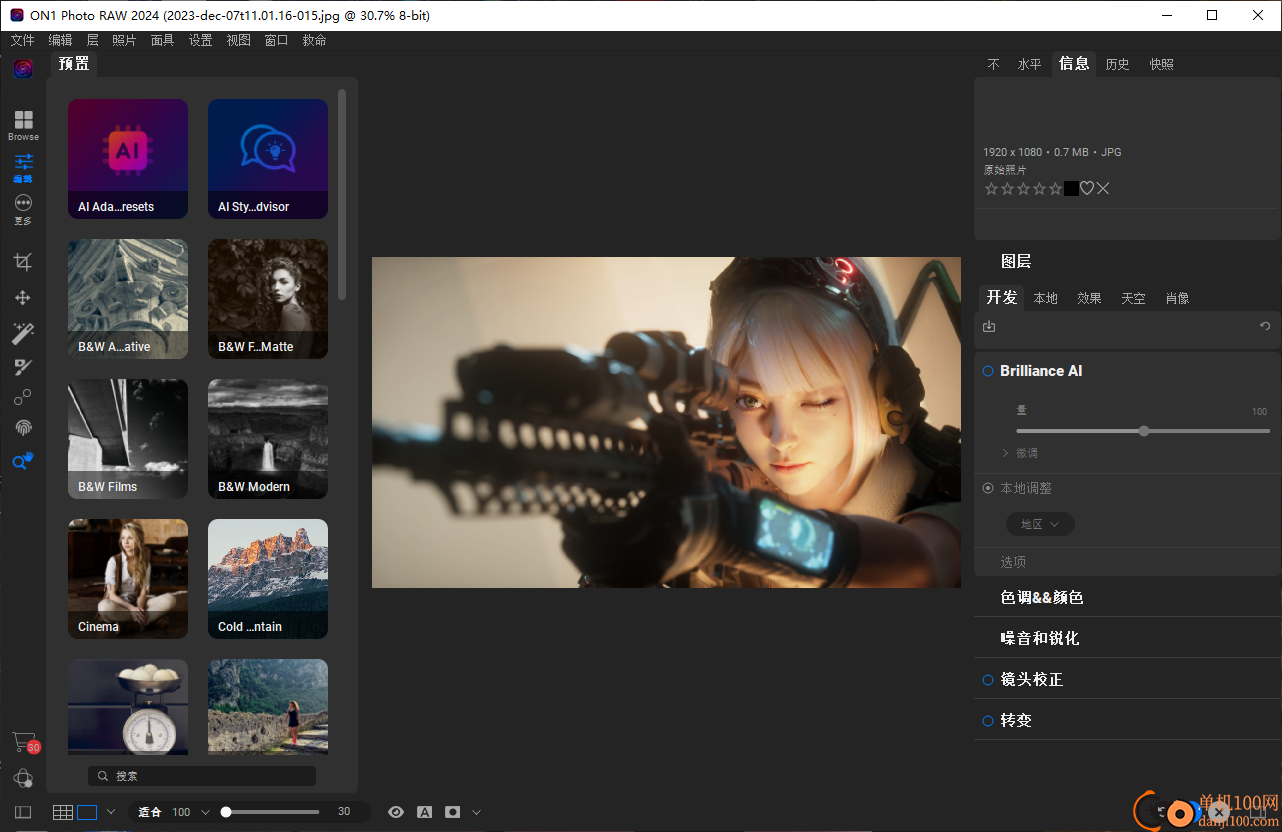1282x832 pixels.
Task: Switch to the 肖像 portrait tab
Action: [1177, 298]
